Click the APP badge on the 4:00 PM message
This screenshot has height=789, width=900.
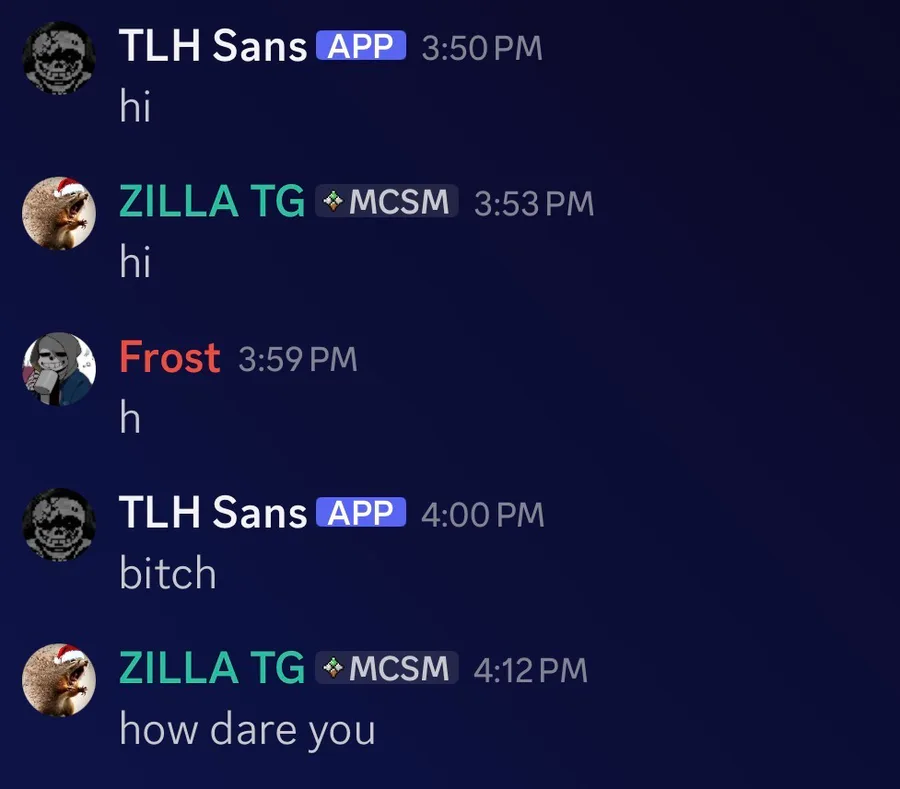click(x=361, y=513)
